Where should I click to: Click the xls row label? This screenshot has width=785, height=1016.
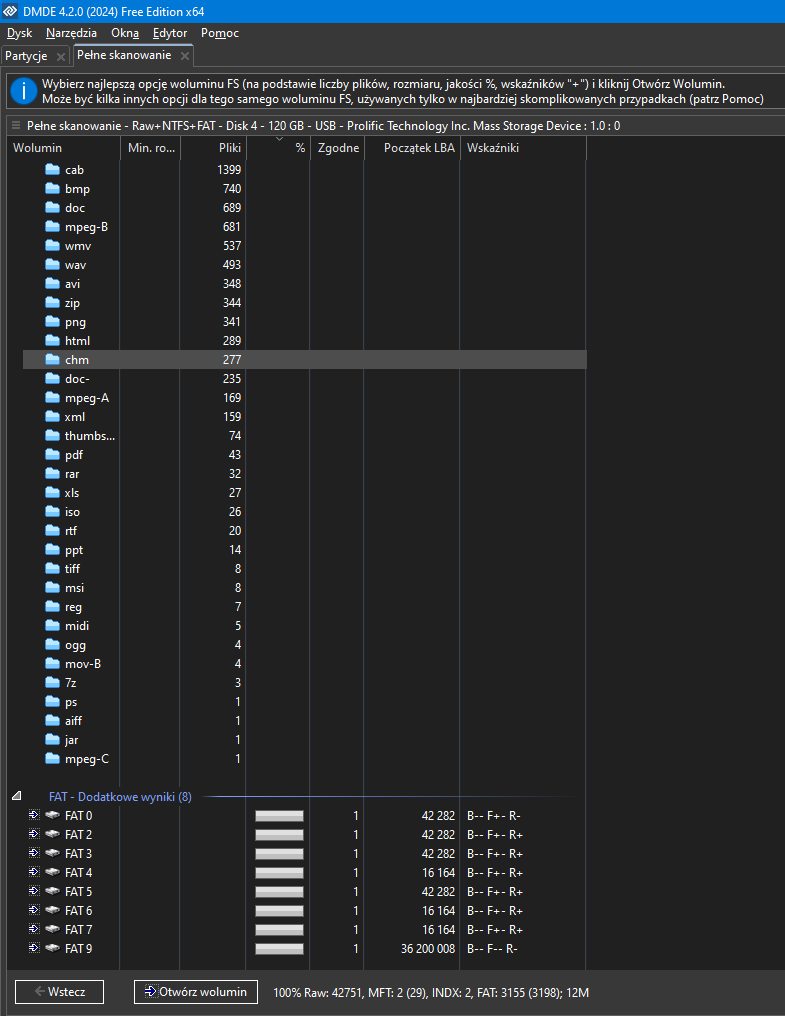(x=72, y=493)
